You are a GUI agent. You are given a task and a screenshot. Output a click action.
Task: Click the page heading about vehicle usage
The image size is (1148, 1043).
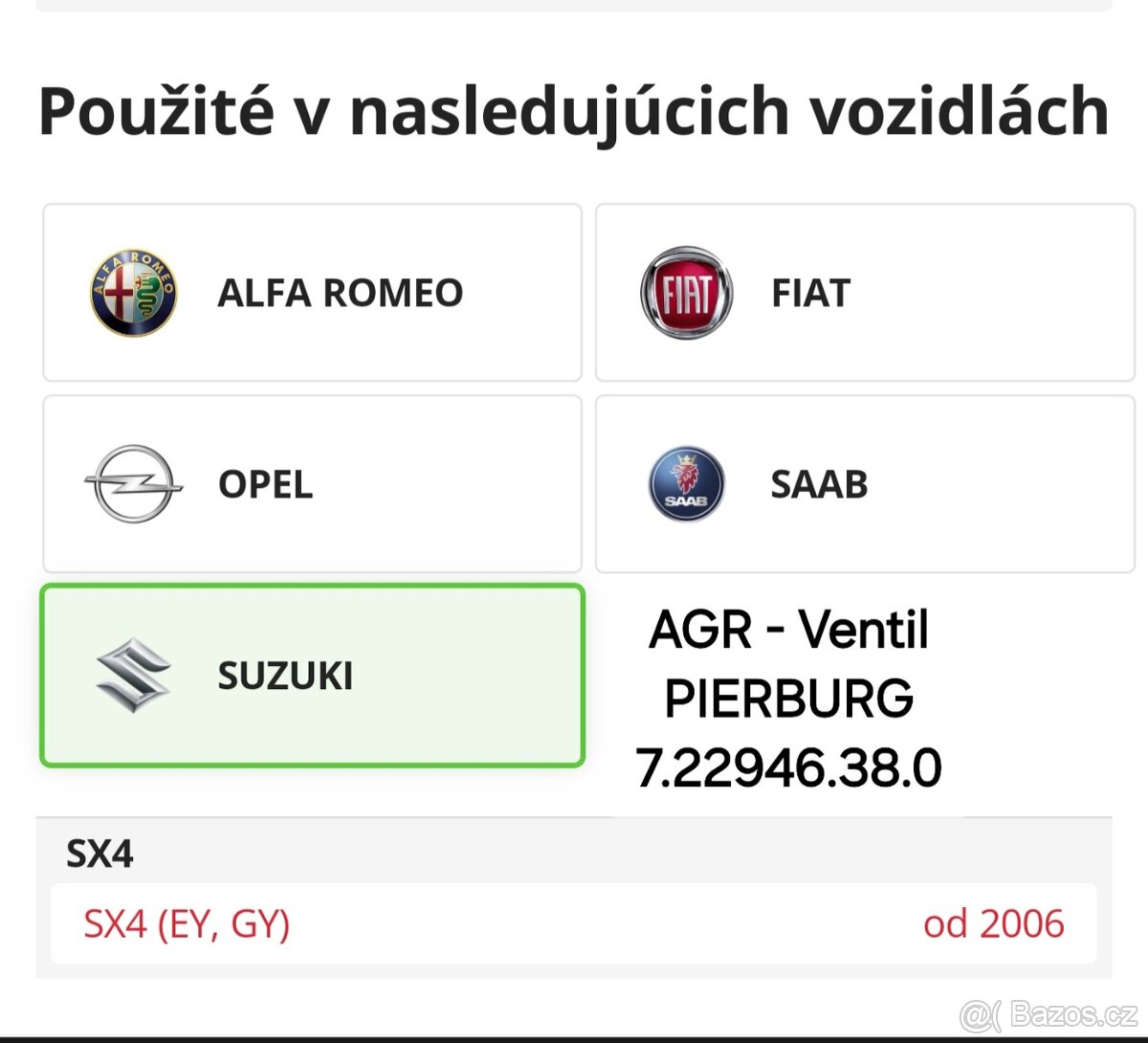pos(572,109)
